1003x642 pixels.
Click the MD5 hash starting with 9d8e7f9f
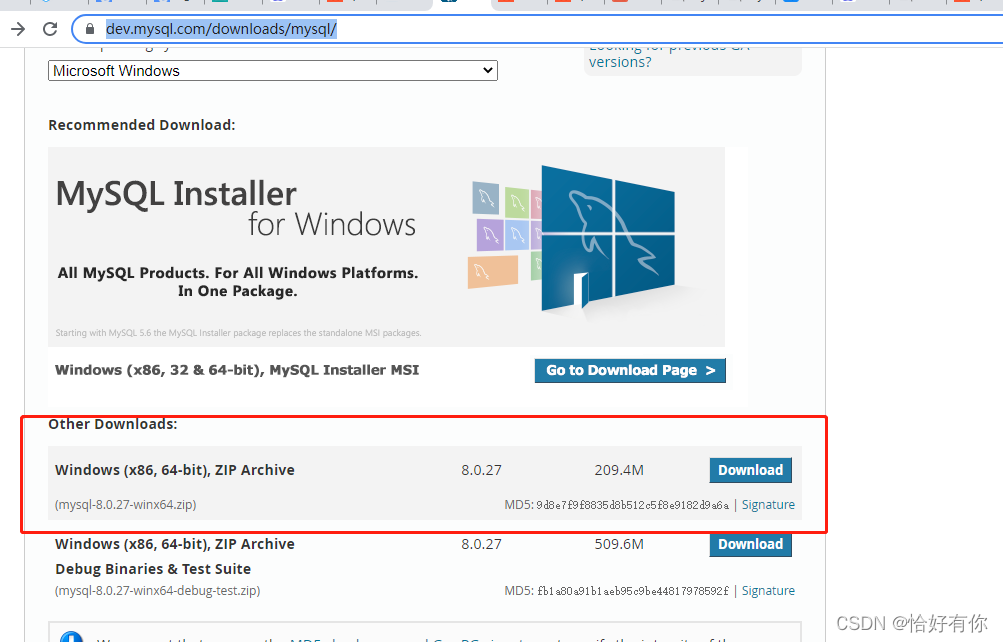(633, 505)
